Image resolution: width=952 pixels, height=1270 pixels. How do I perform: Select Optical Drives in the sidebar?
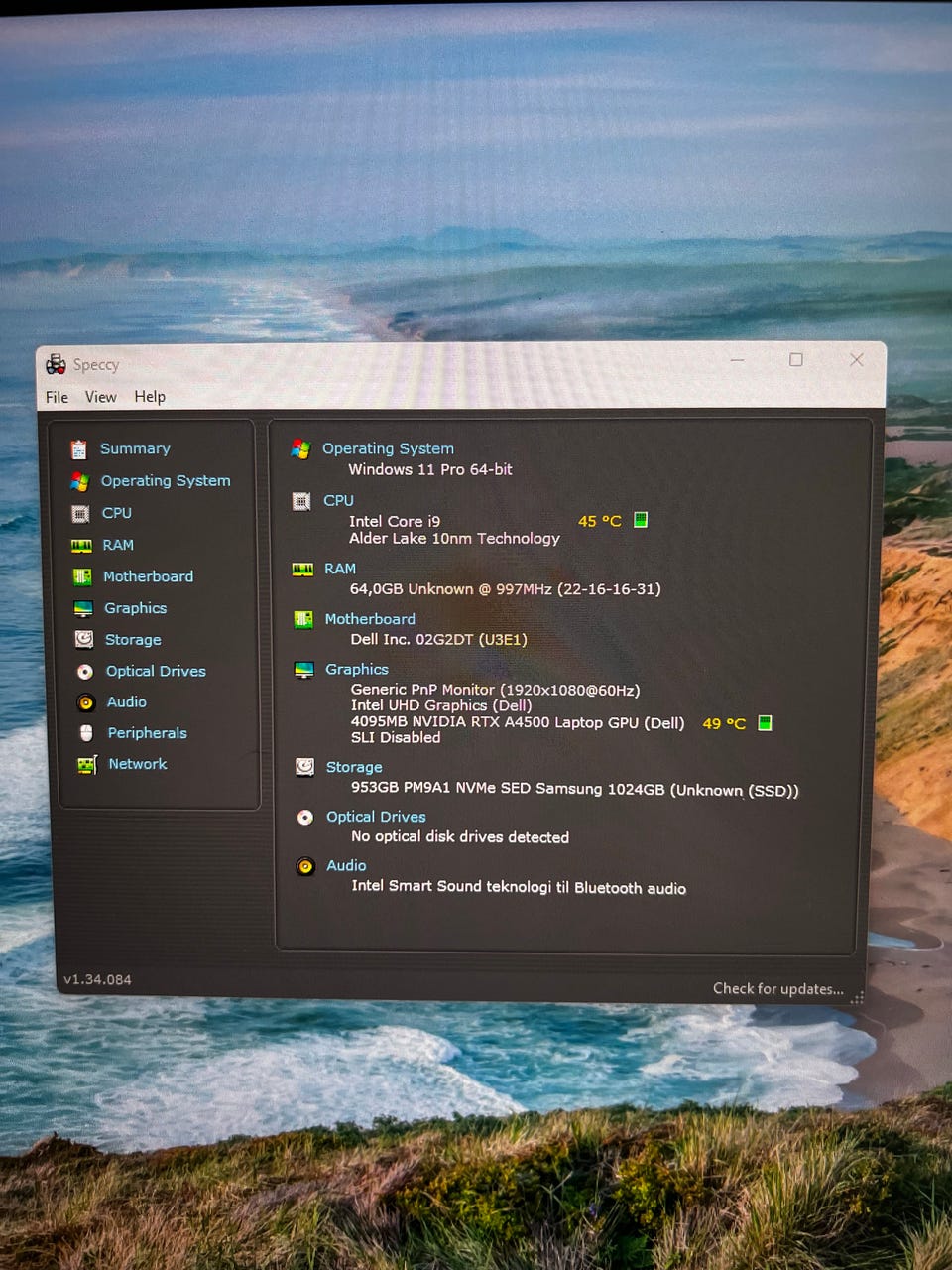coord(156,671)
